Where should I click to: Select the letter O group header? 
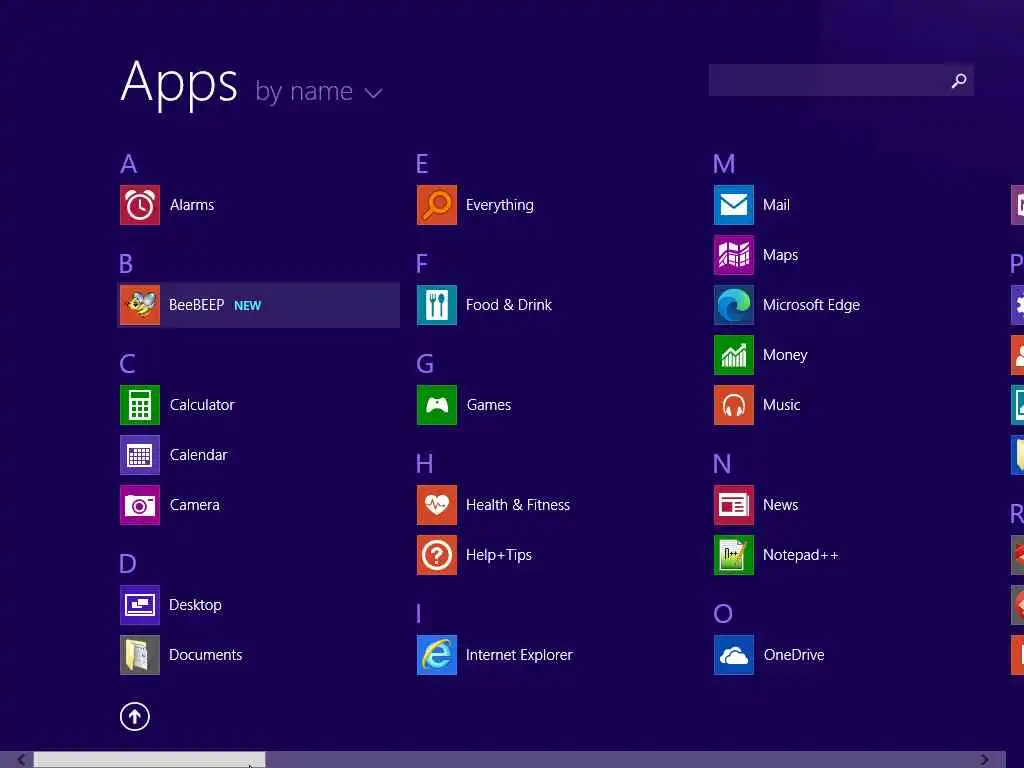[x=723, y=614]
